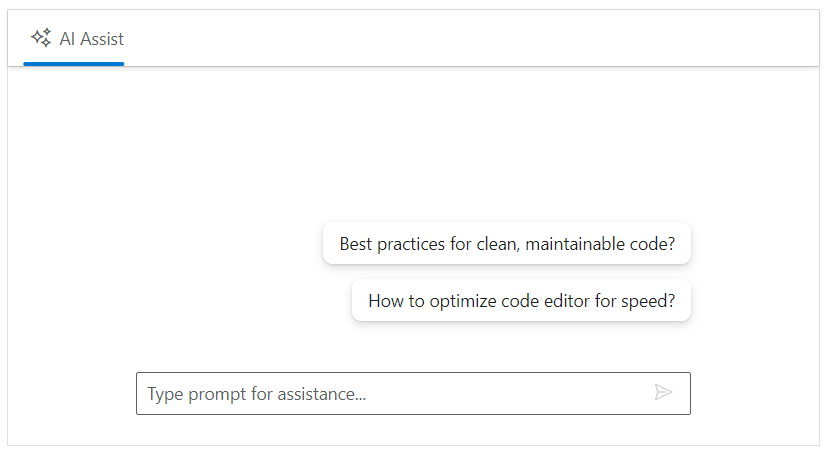The width and height of the screenshot is (826, 451).
Task: Focus the "Type prompt for assistance..." field
Action: tap(390, 393)
